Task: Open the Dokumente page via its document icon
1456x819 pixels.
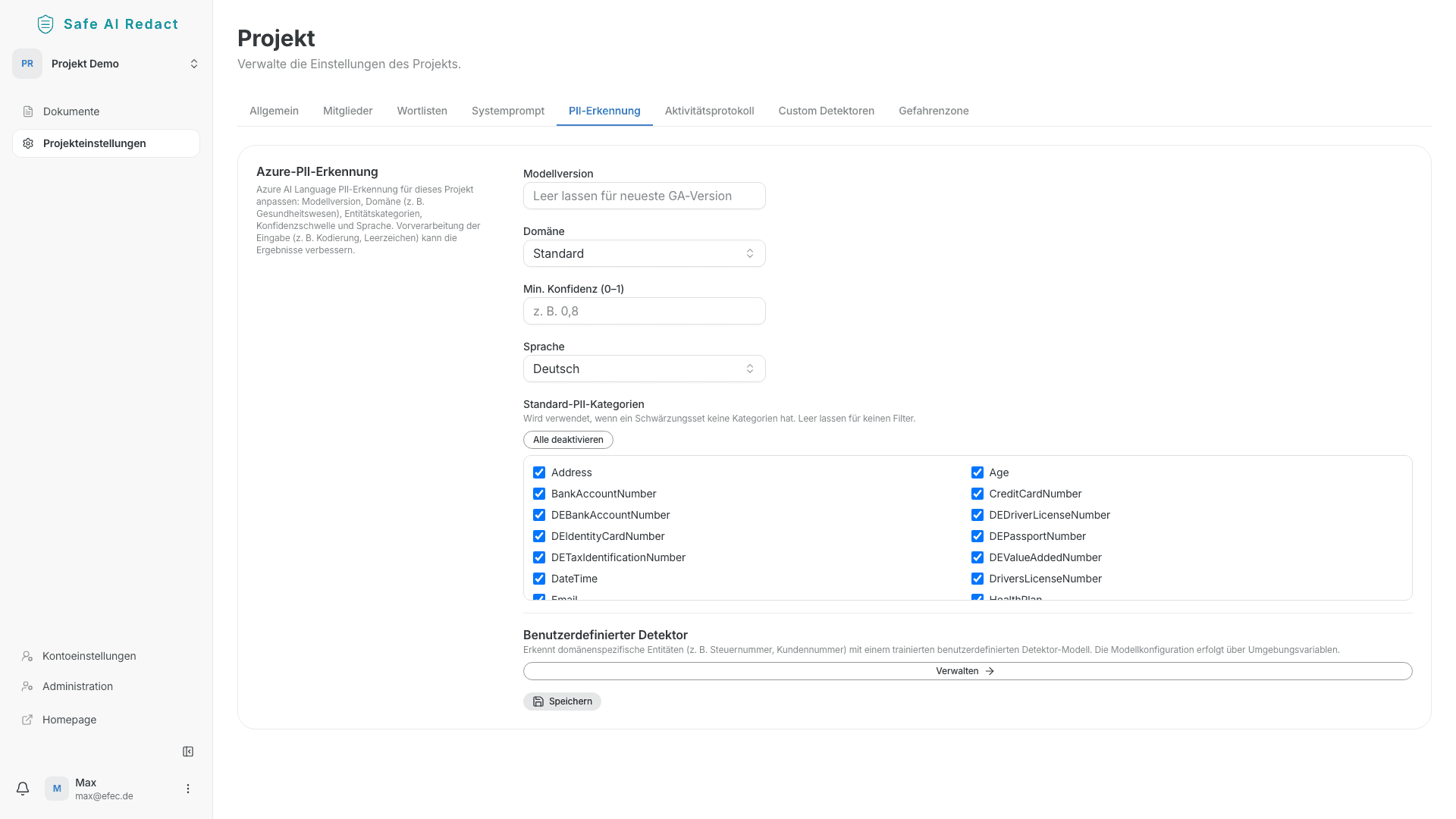Action: (x=28, y=111)
